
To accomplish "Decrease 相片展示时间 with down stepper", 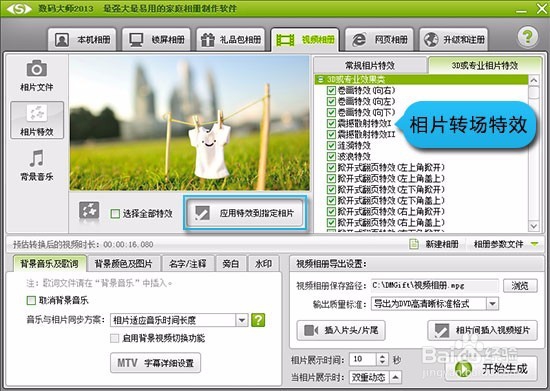I will tap(382, 362).
